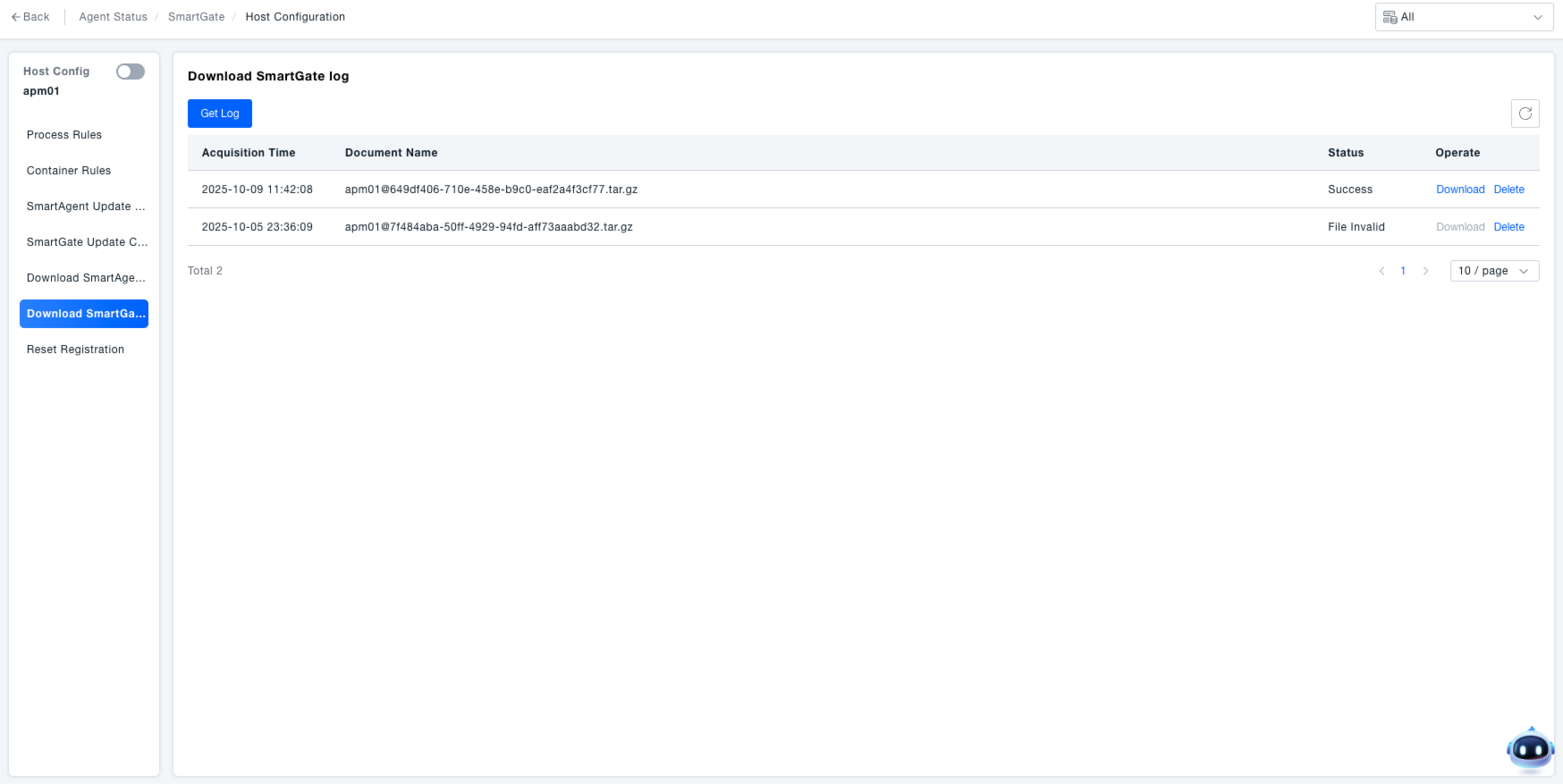Select page 1 in pagination

pyautogui.click(x=1403, y=271)
